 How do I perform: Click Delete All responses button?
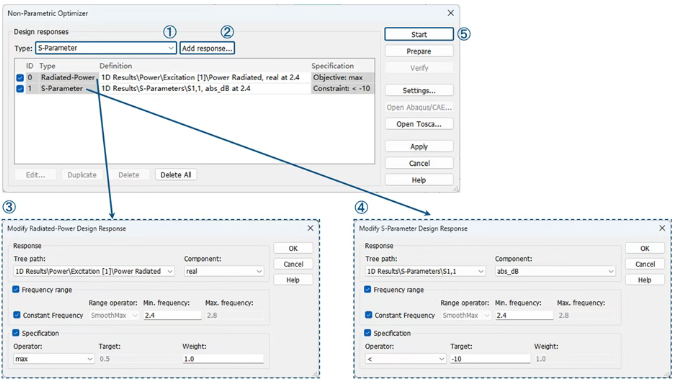pyautogui.click(x=176, y=175)
